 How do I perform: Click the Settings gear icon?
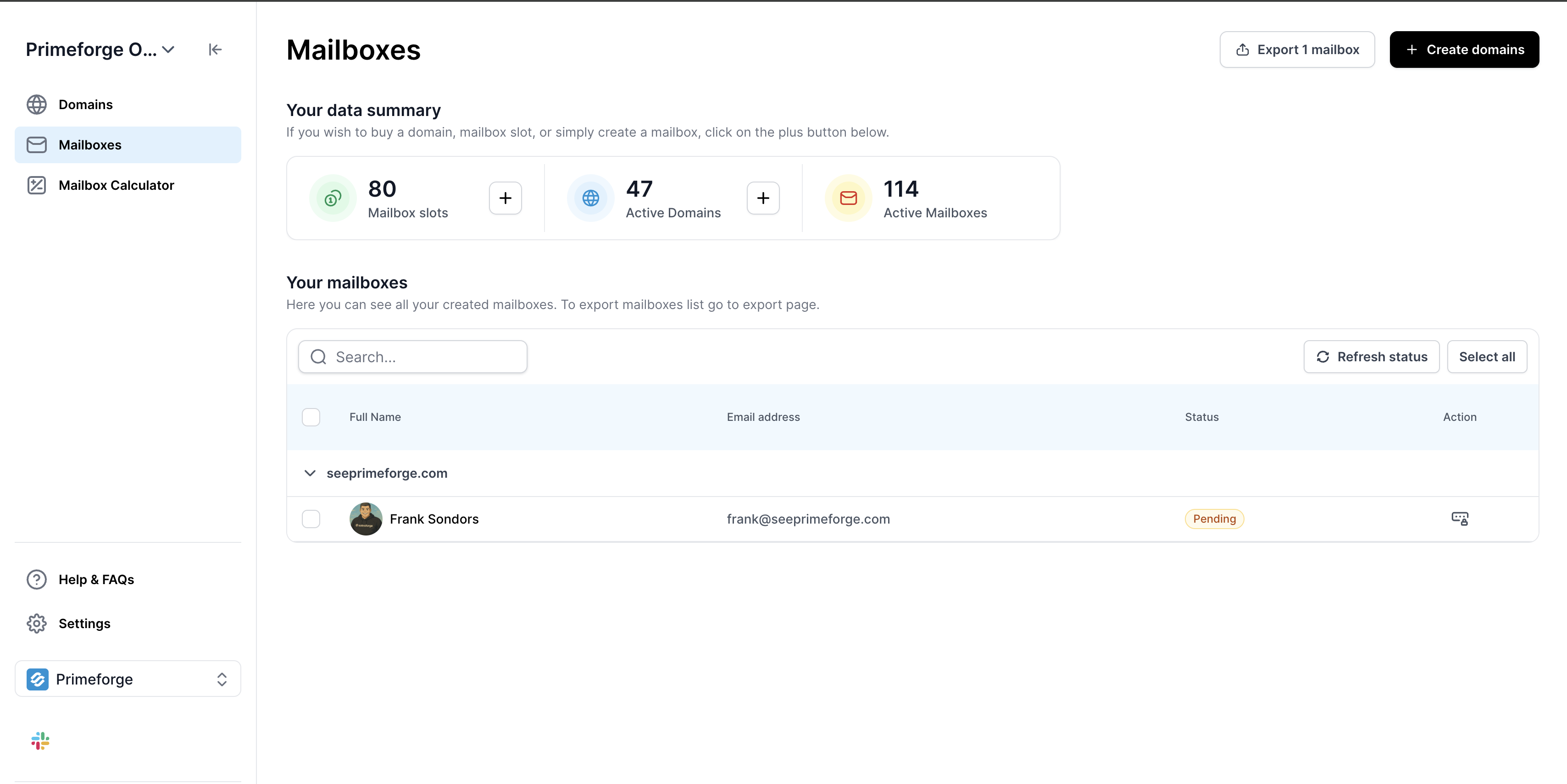pyautogui.click(x=37, y=624)
